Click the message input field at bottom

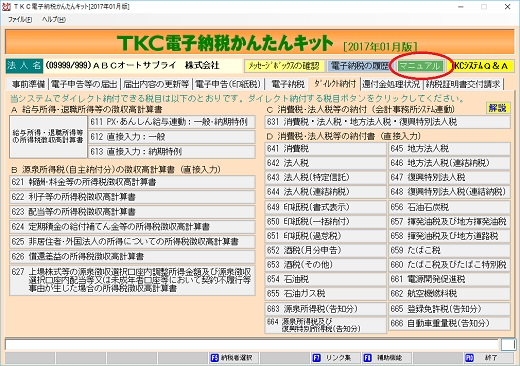point(252,345)
